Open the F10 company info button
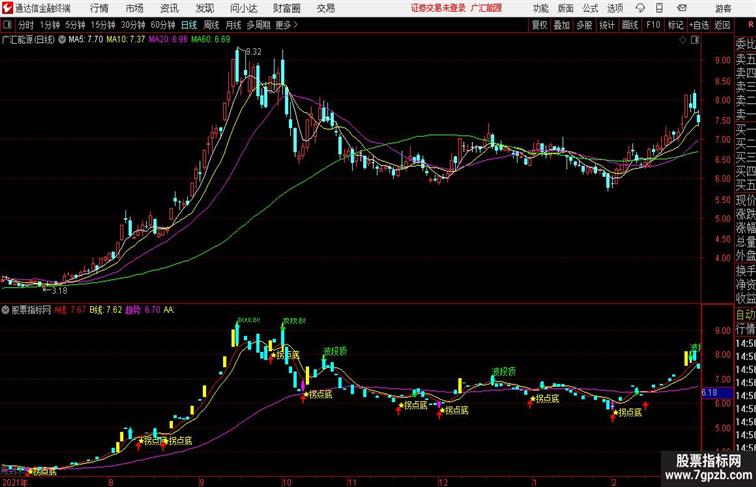 [x=653, y=25]
